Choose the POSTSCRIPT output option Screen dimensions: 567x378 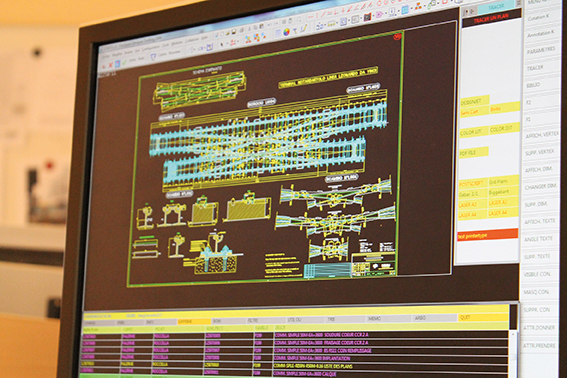click(x=472, y=184)
